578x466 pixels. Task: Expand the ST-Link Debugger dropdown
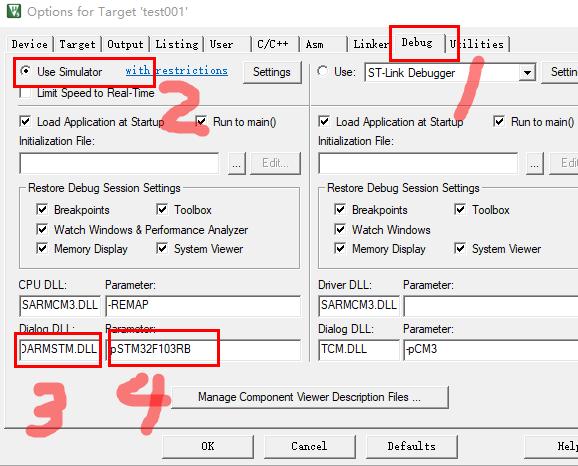tap(527, 72)
